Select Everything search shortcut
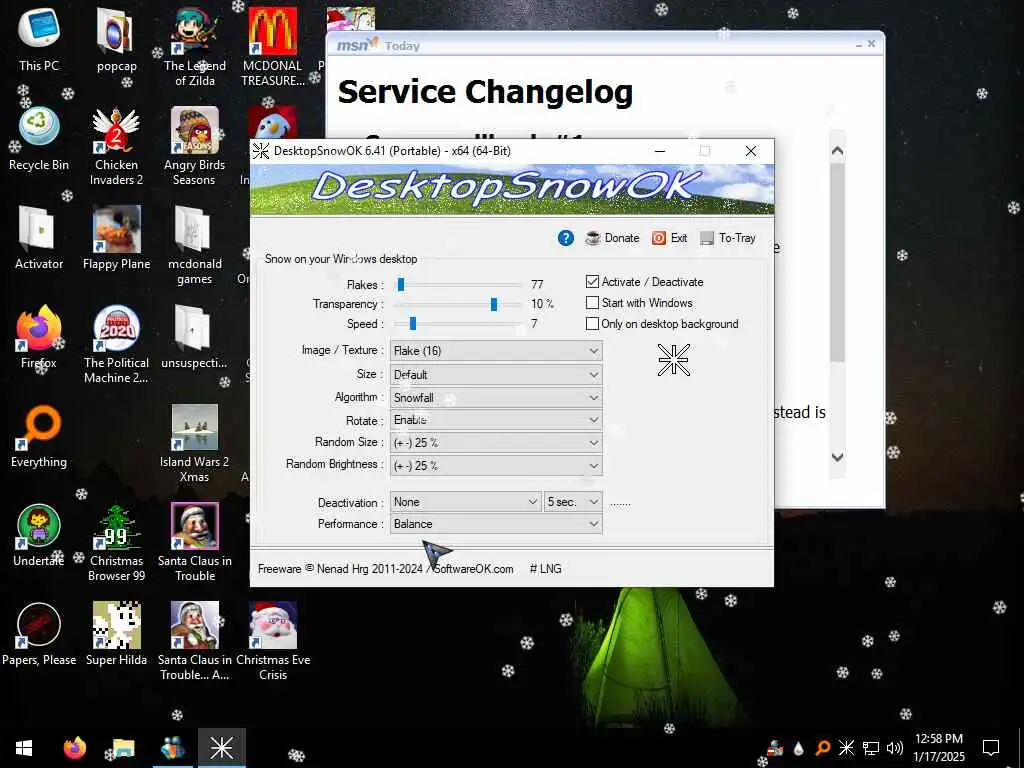This screenshot has height=768, width=1024. point(39,436)
